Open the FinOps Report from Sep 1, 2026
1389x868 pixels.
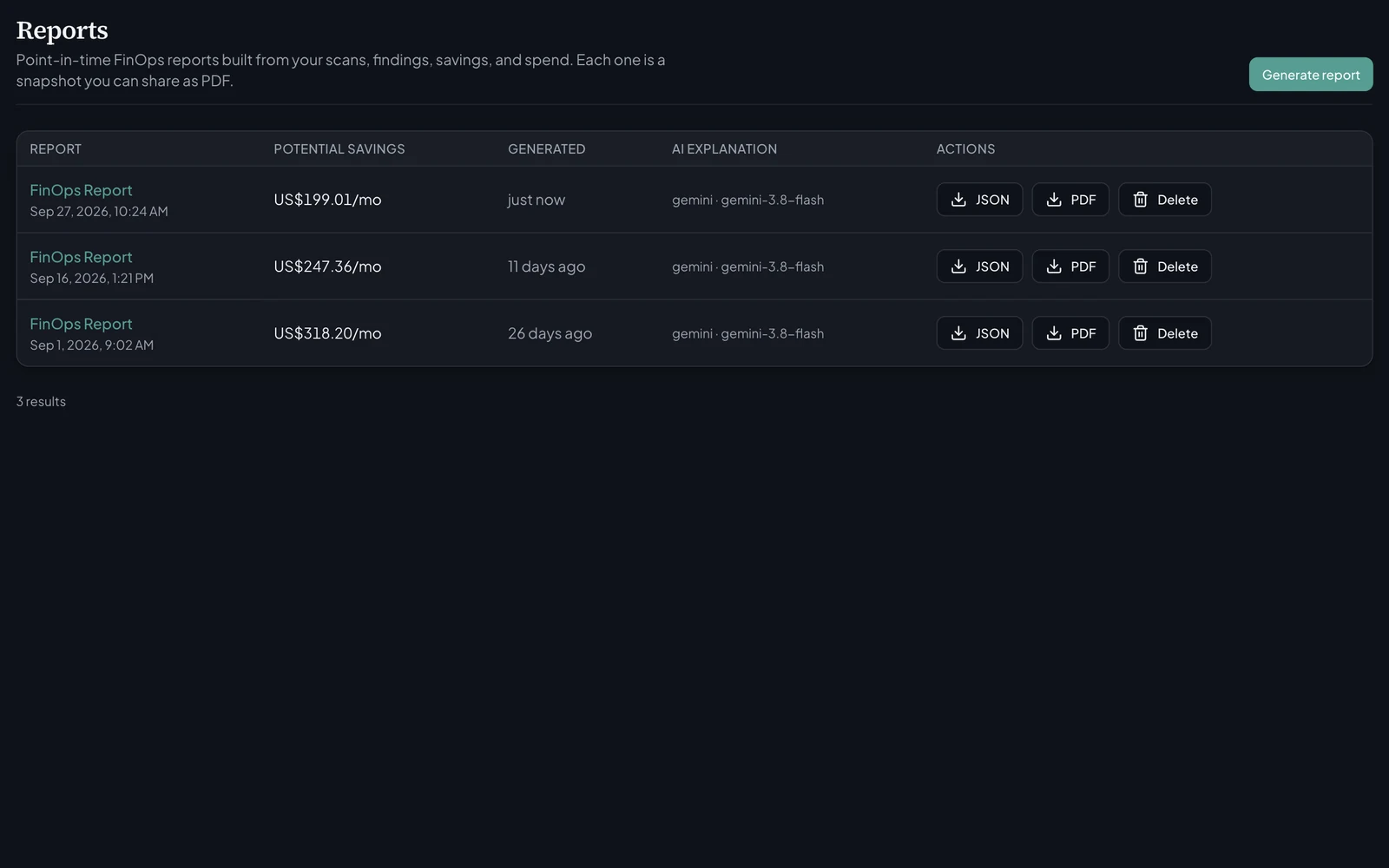(81, 324)
